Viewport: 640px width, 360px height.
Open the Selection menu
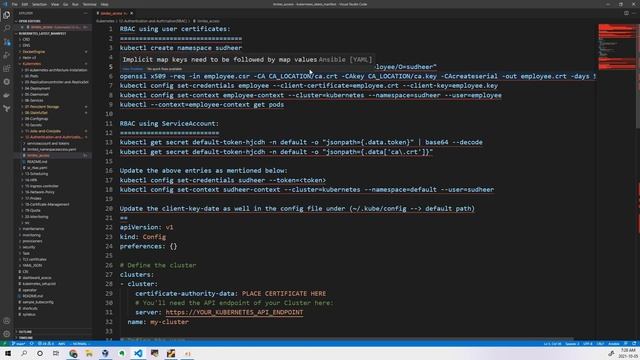coord(39,4)
